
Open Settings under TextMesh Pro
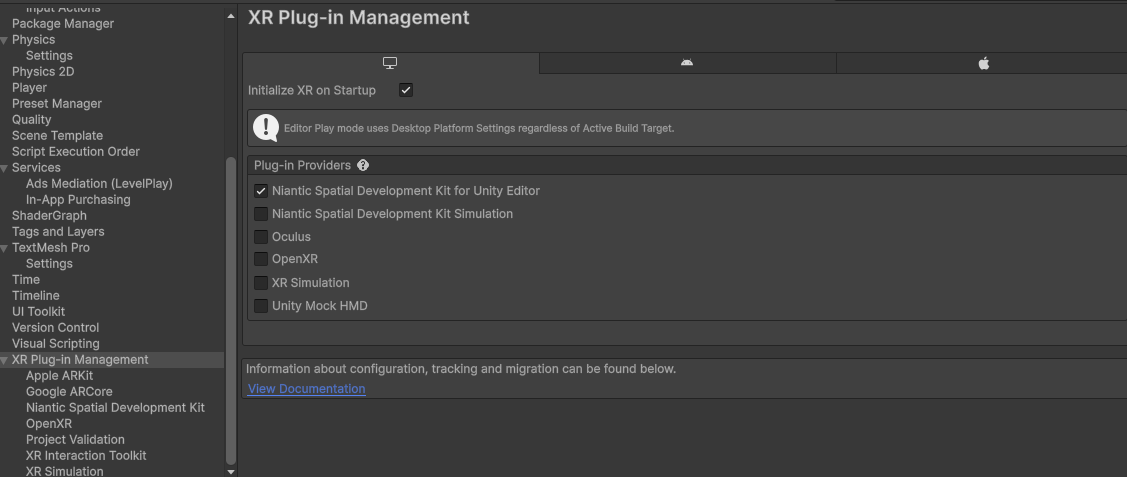click(49, 264)
